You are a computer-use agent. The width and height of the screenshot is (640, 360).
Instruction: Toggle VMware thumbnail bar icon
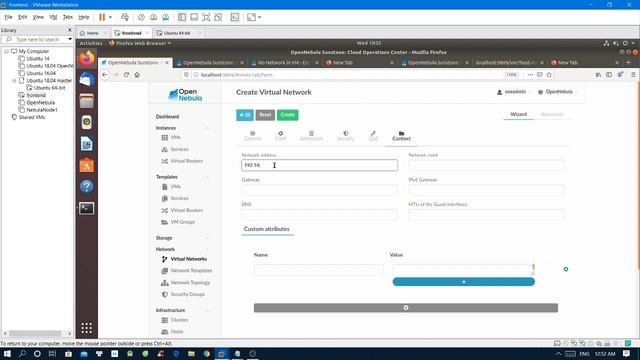pyautogui.click(x=194, y=17)
